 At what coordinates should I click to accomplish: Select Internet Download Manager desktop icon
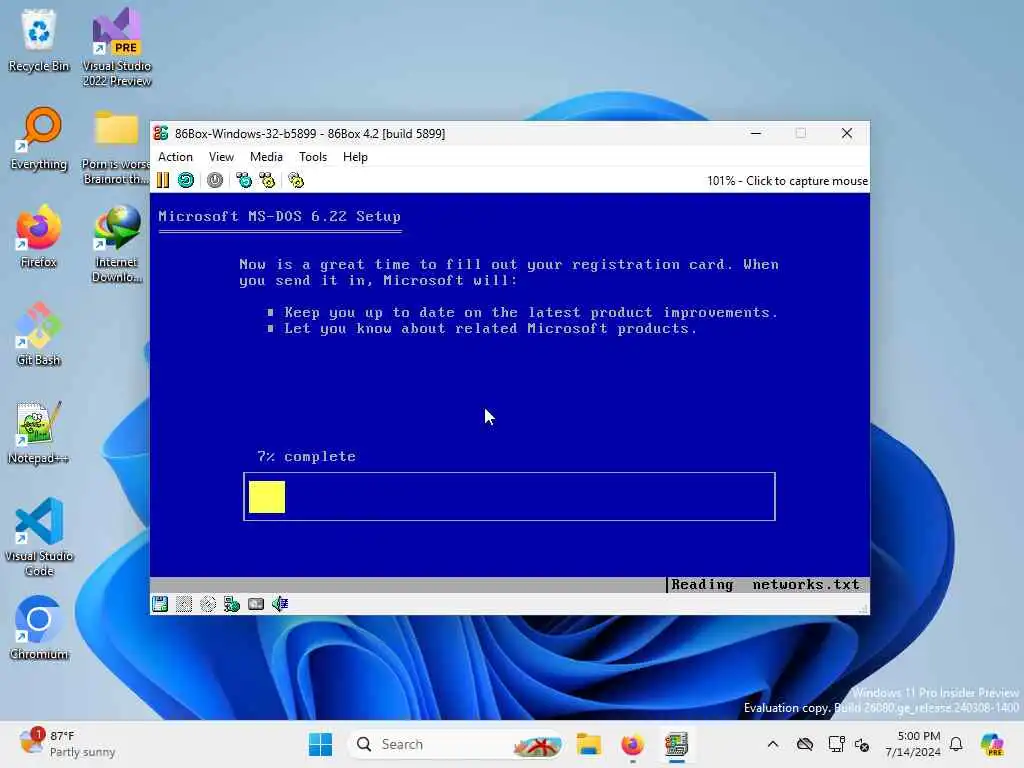click(x=117, y=244)
